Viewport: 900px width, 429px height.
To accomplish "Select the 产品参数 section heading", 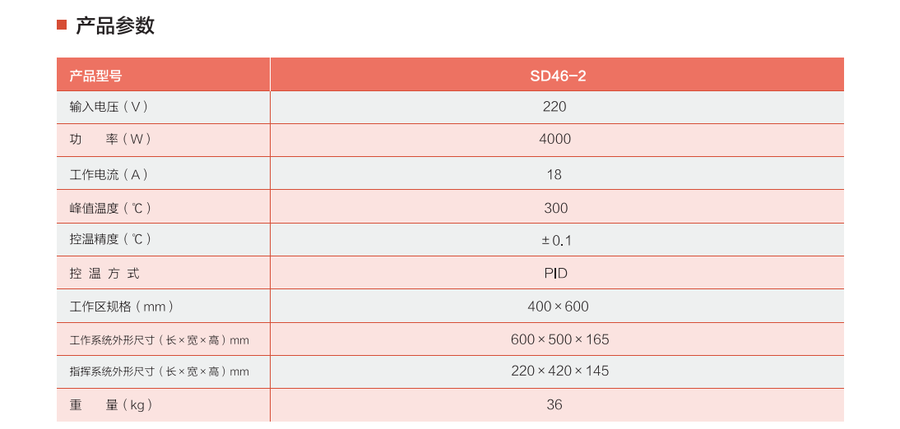I will (115, 26).
